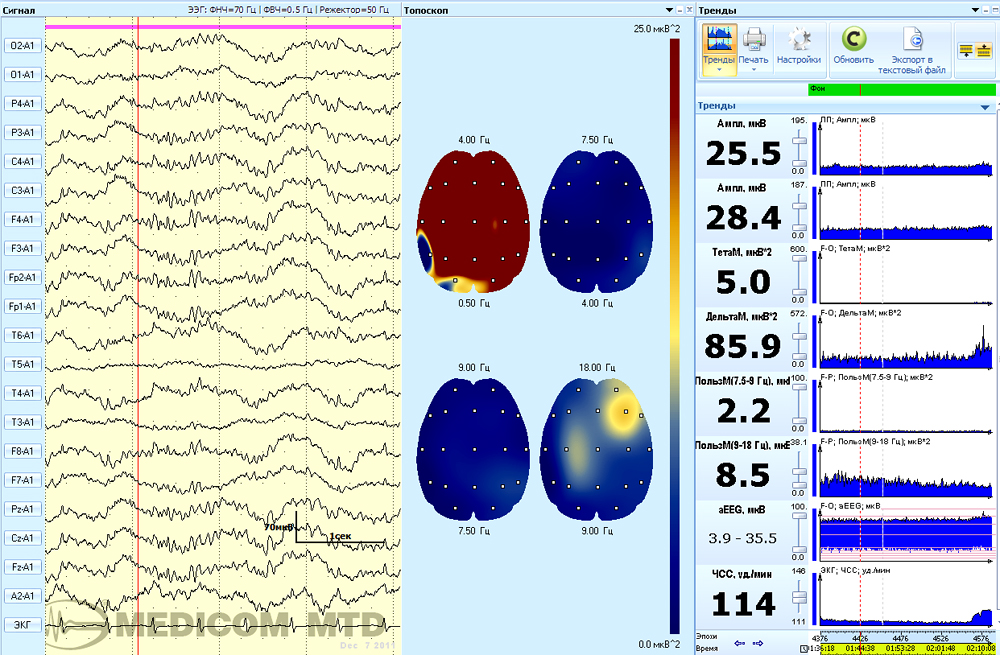The width and height of the screenshot is (1000, 655).
Task: Click the ПользМ(9-18 Гц) trend graph
Action: [x=906, y=468]
